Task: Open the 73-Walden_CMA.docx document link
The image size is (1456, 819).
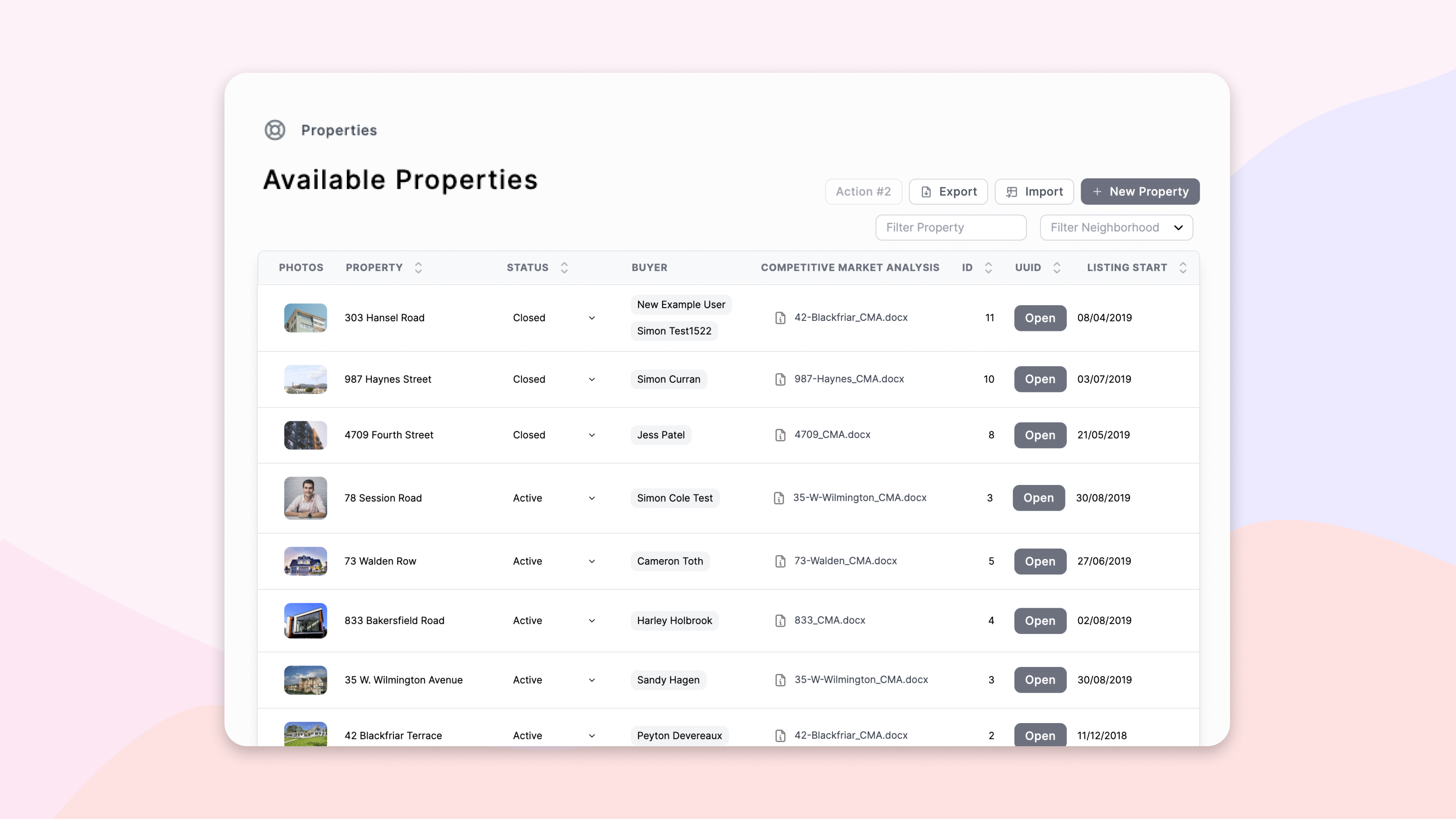Action: 844,561
